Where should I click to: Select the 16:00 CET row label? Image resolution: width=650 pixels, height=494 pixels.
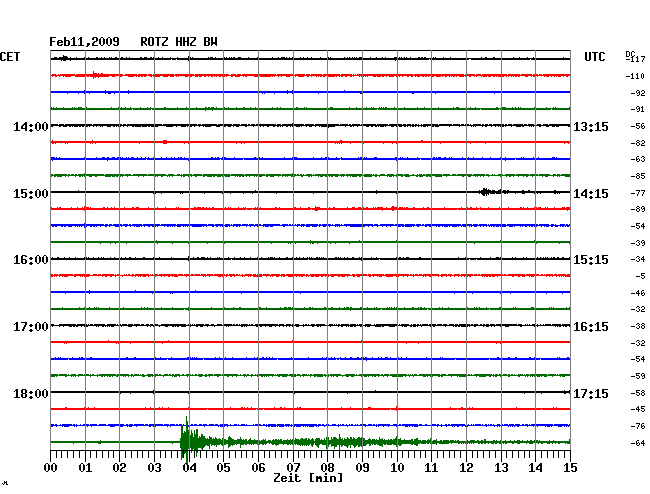point(31,260)
